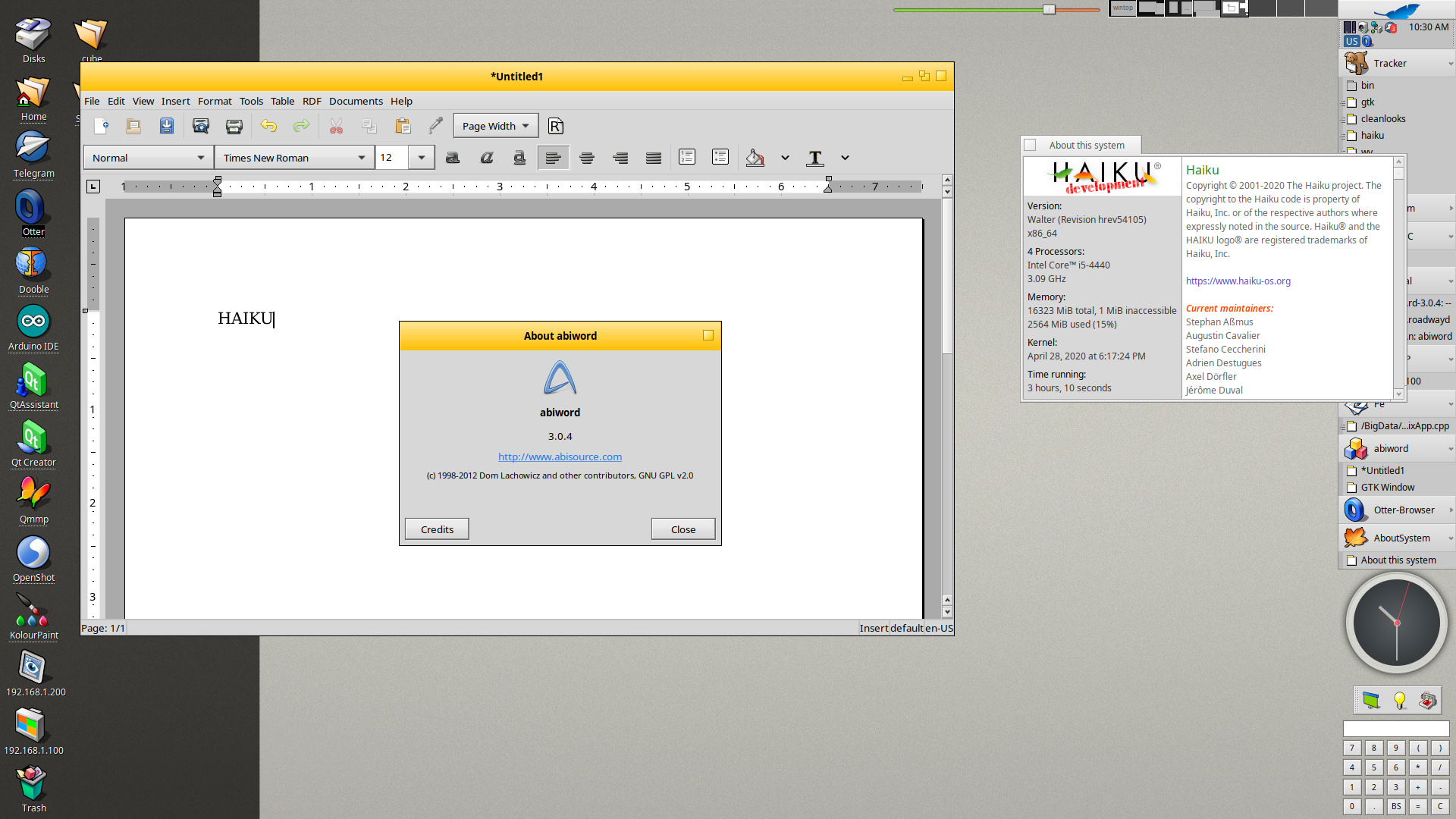Screen dimensions: 1456x819
Task: Toggle underline formatting
Action: tap(519, 158)
